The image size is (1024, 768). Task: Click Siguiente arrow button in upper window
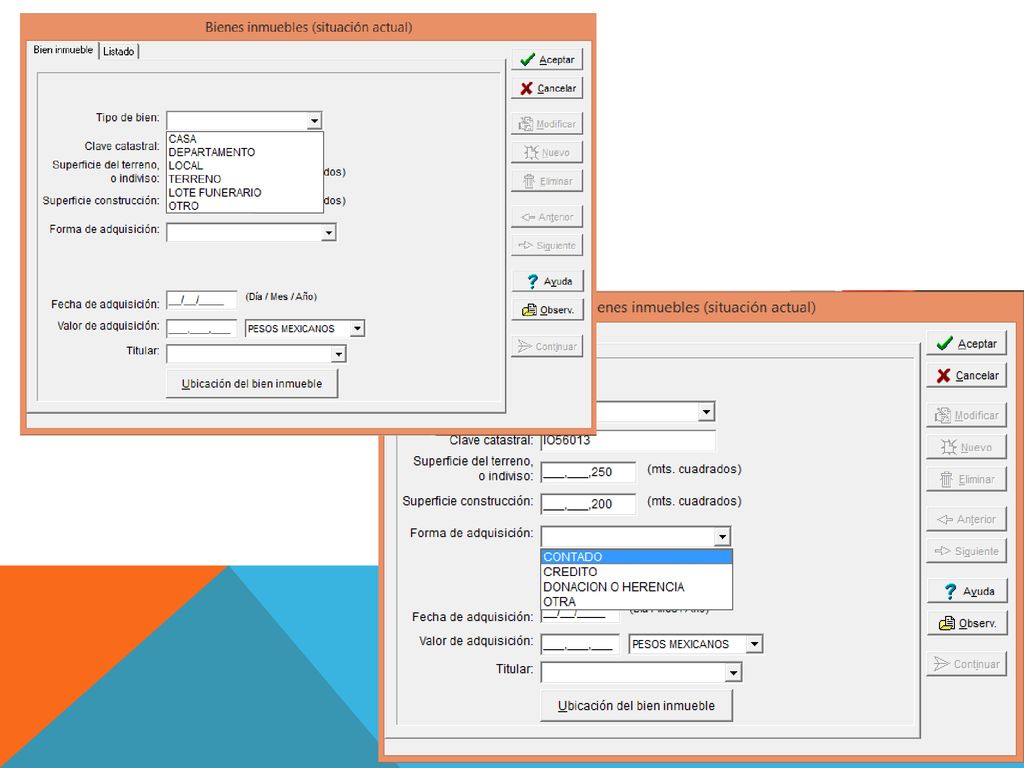pyautogui.click(x=547, y=246)
